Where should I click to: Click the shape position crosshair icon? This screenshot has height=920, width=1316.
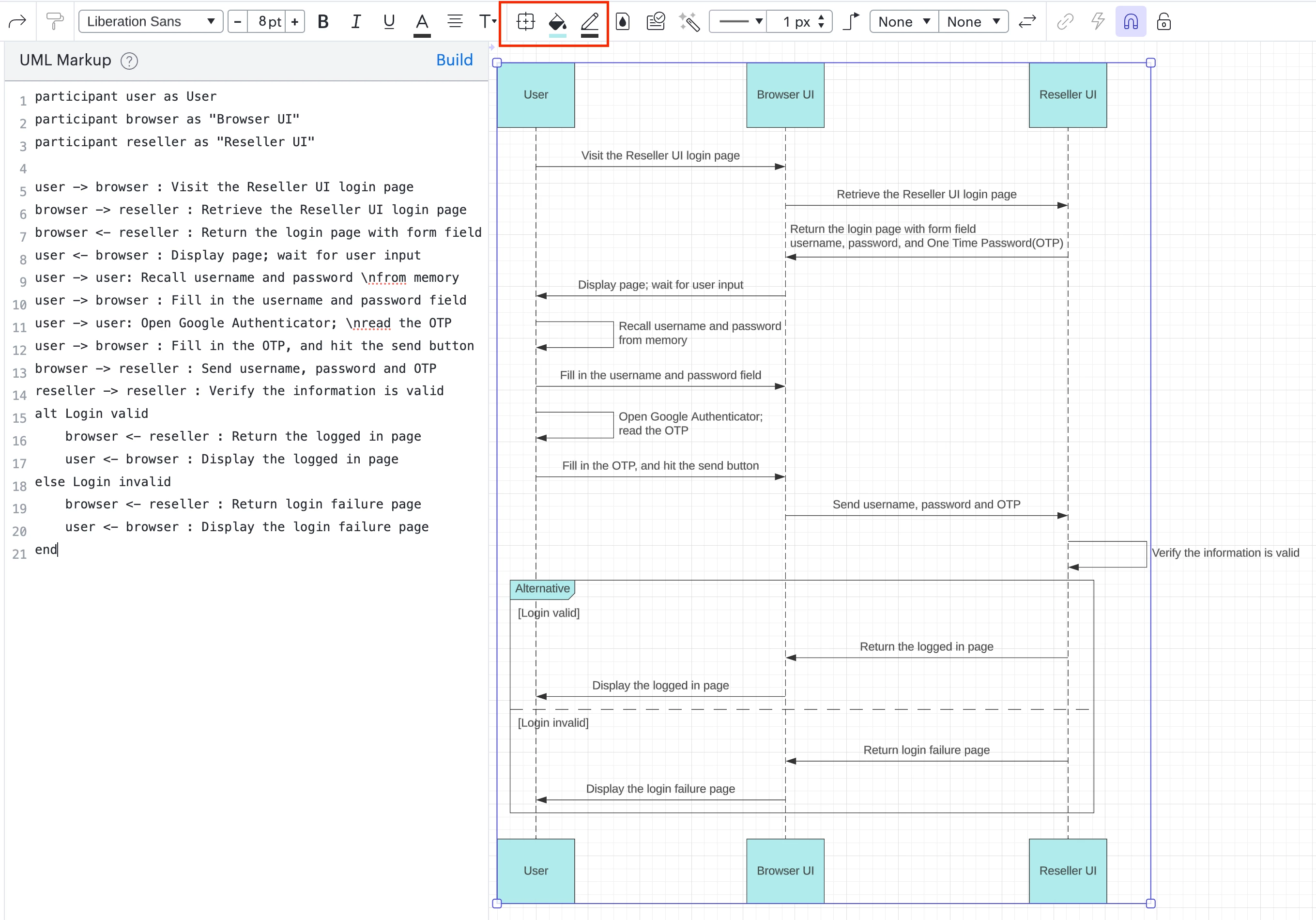pos(525,22)
